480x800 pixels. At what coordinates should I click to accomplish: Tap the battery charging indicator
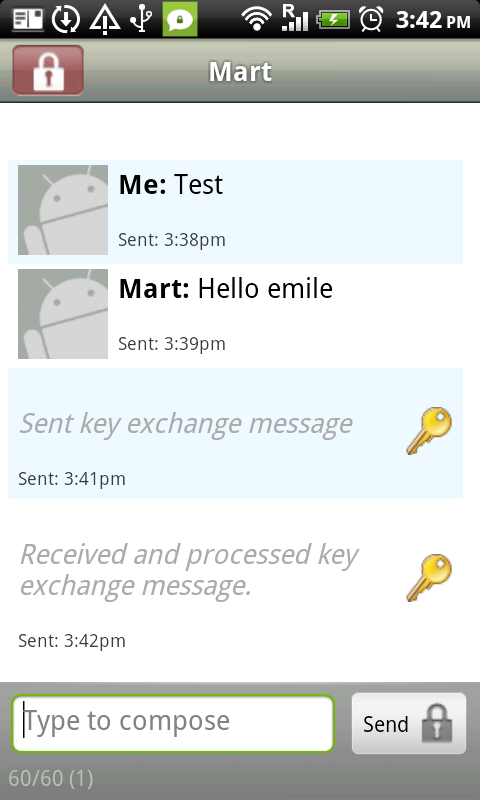(333, 20)
